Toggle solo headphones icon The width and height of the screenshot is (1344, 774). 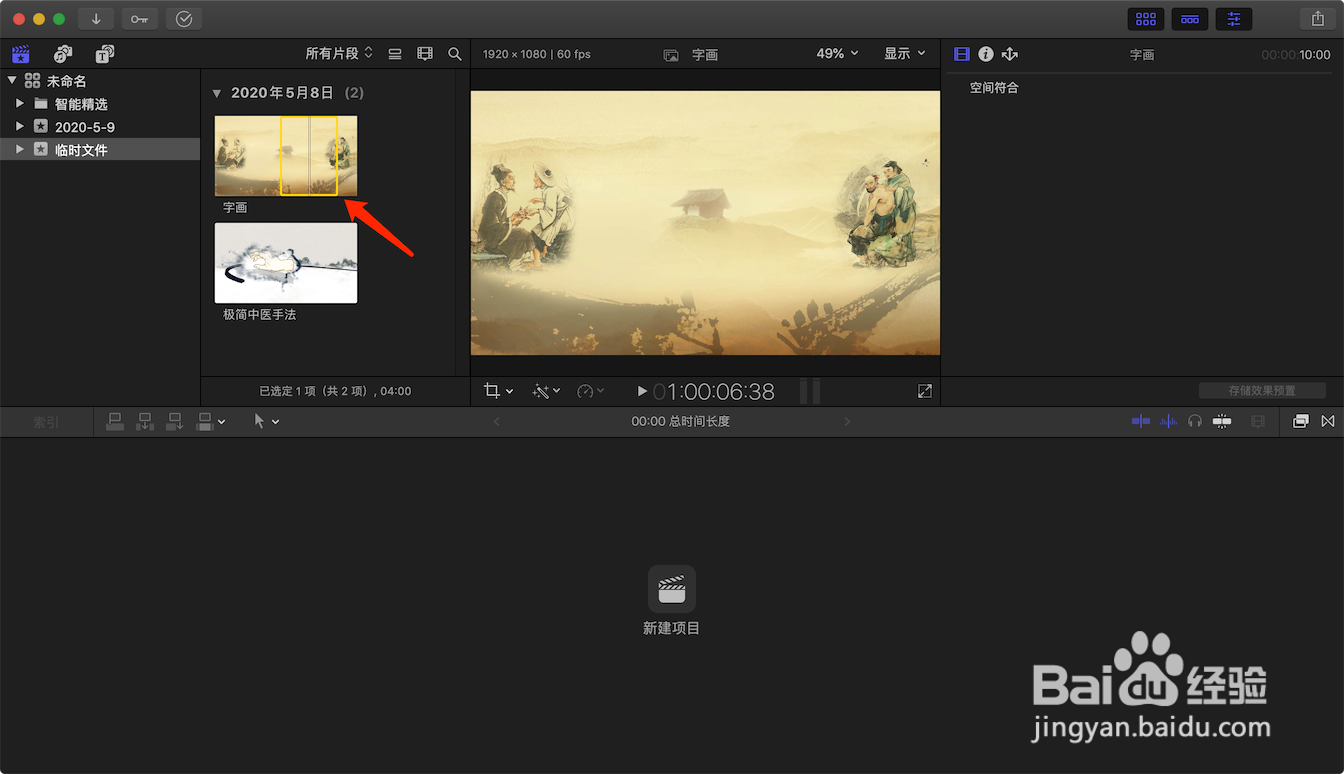coord(1195,422)
